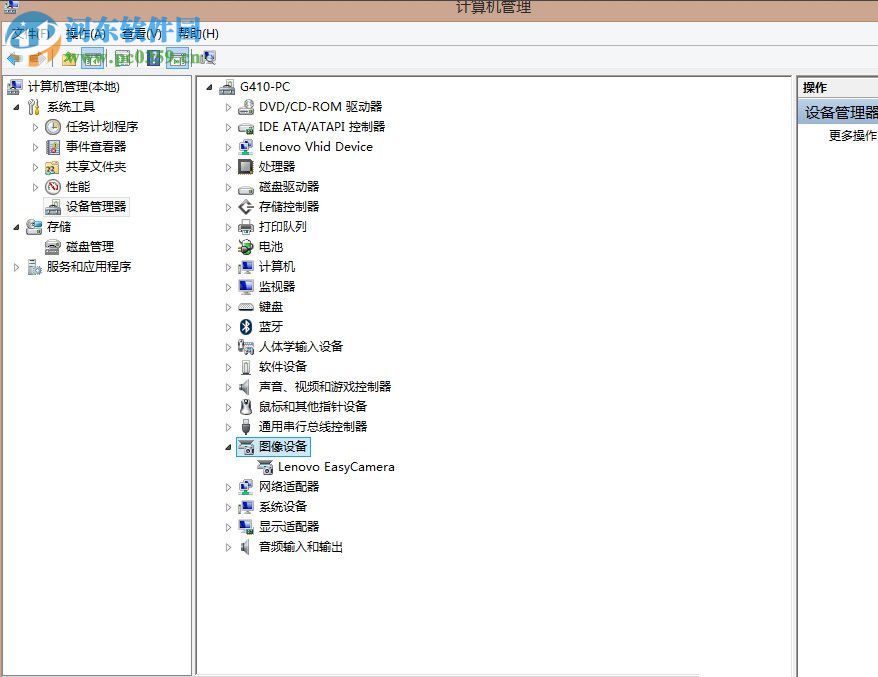Expand the DVD/CD-ROM 驱动器 node
This screenshot has height=677, width=878.
click(x=228, y=106)
